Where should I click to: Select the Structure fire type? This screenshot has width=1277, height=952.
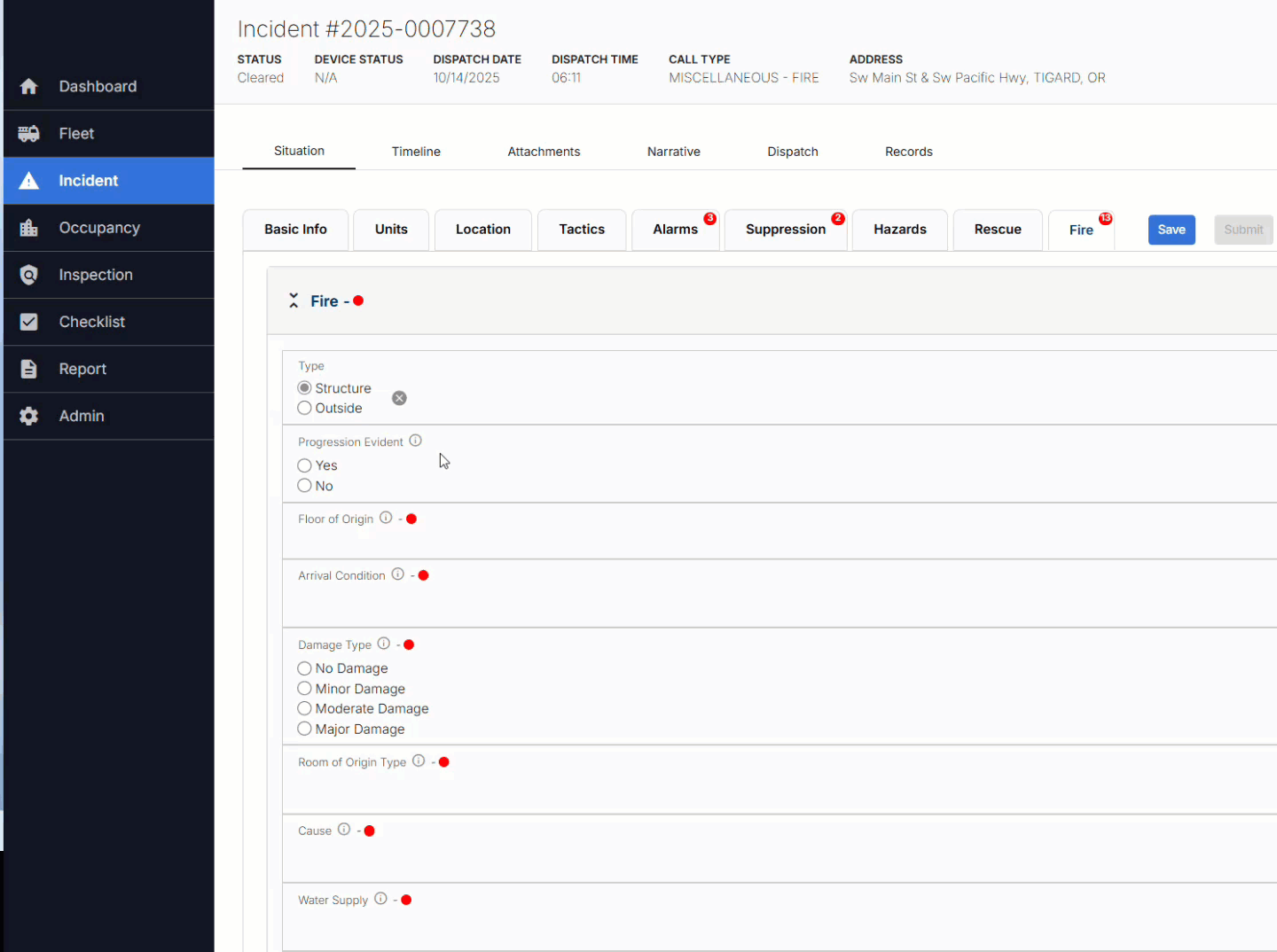304,388
